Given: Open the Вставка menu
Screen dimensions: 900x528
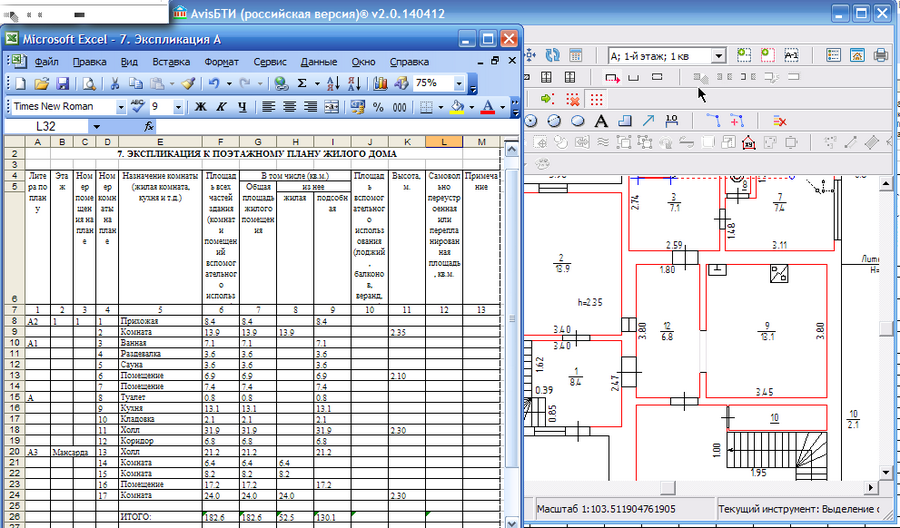Looking at the screenshot, I should click(x=171, y=61).
